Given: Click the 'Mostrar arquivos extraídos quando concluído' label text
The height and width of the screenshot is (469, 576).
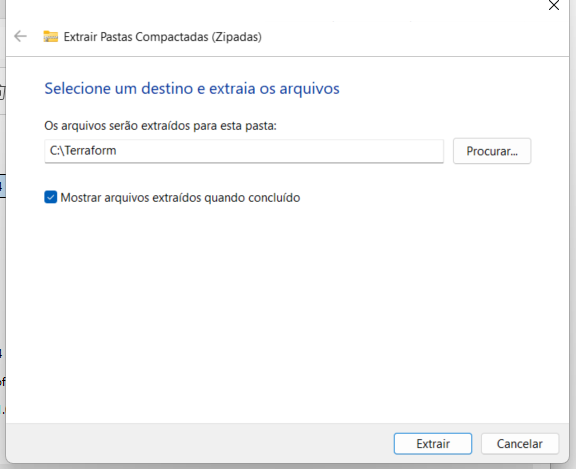Looking at the screenshot, I should click(180, 198).
